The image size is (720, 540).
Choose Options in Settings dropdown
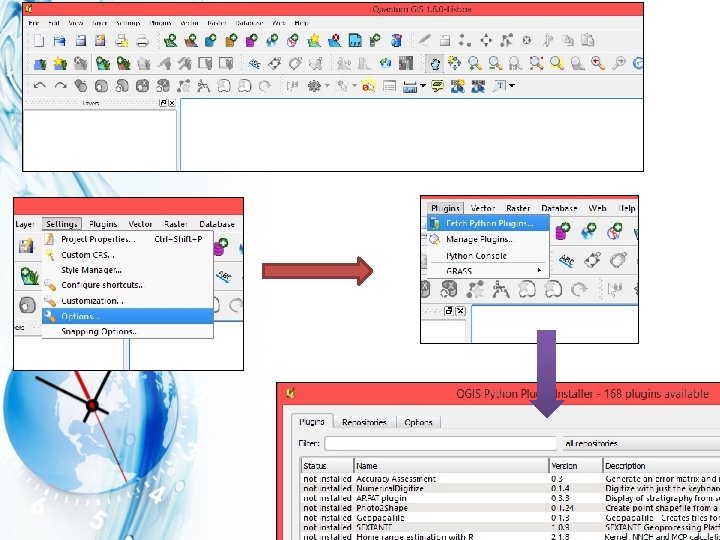click(x=128, y=316)
